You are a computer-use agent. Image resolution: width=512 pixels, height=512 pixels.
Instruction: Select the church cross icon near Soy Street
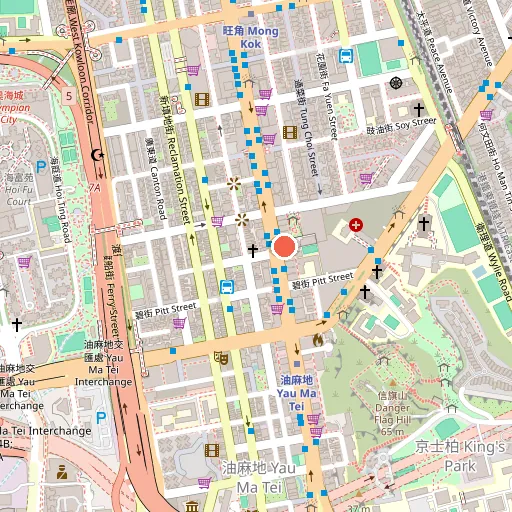pos(419,110)
